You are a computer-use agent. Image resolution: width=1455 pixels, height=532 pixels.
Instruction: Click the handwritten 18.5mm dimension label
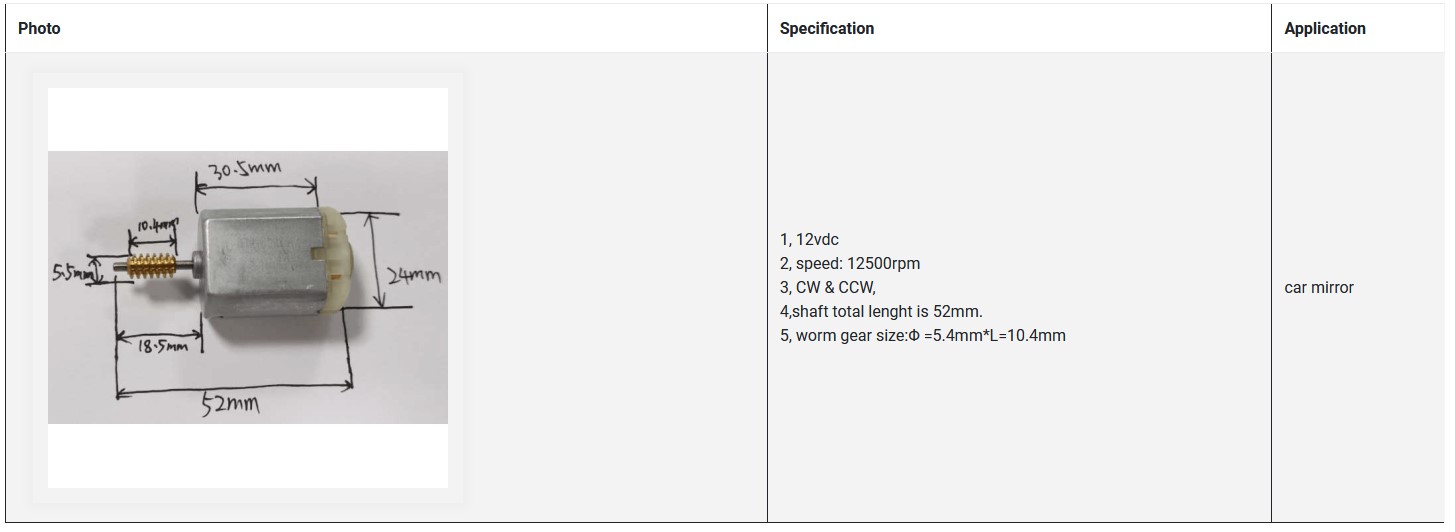163,346
